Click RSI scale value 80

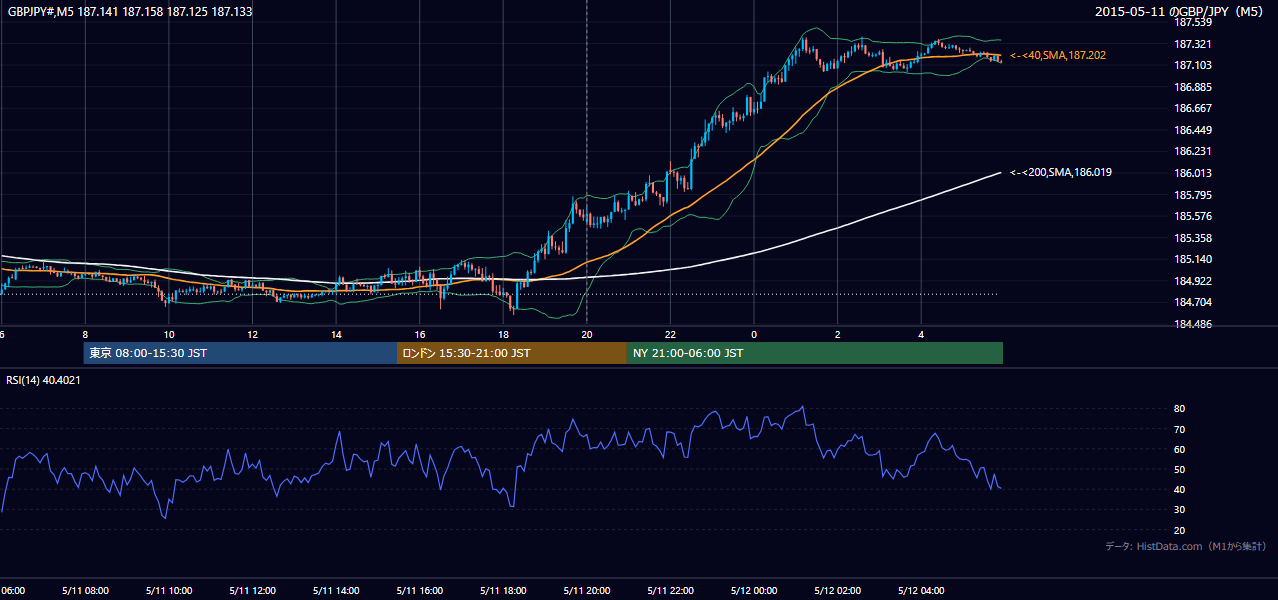[x=1179, y=409]
